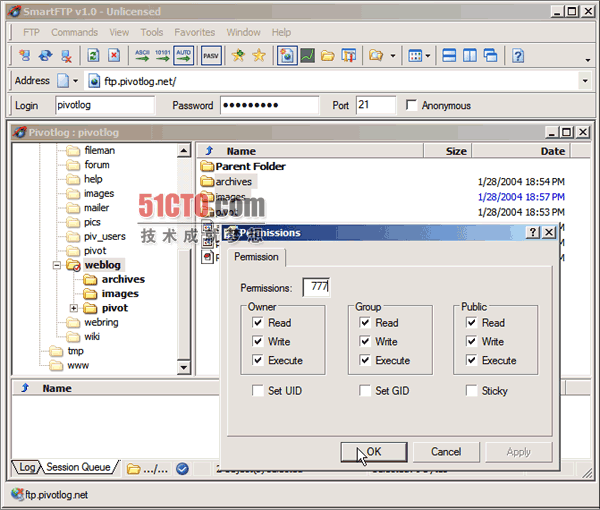Click the Help question mark toolbar icon
The height and width of the screenshot is (510, 600).
[x=518, y=56]
